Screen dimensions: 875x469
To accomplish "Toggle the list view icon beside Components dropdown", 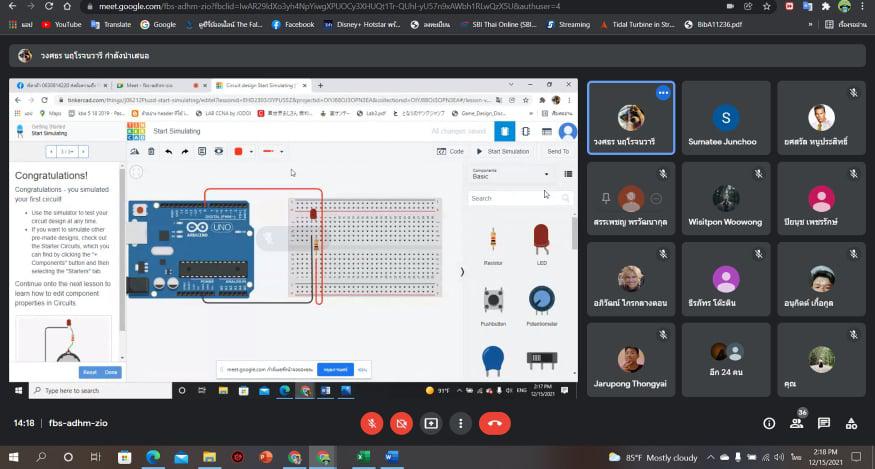I will 568,174.
